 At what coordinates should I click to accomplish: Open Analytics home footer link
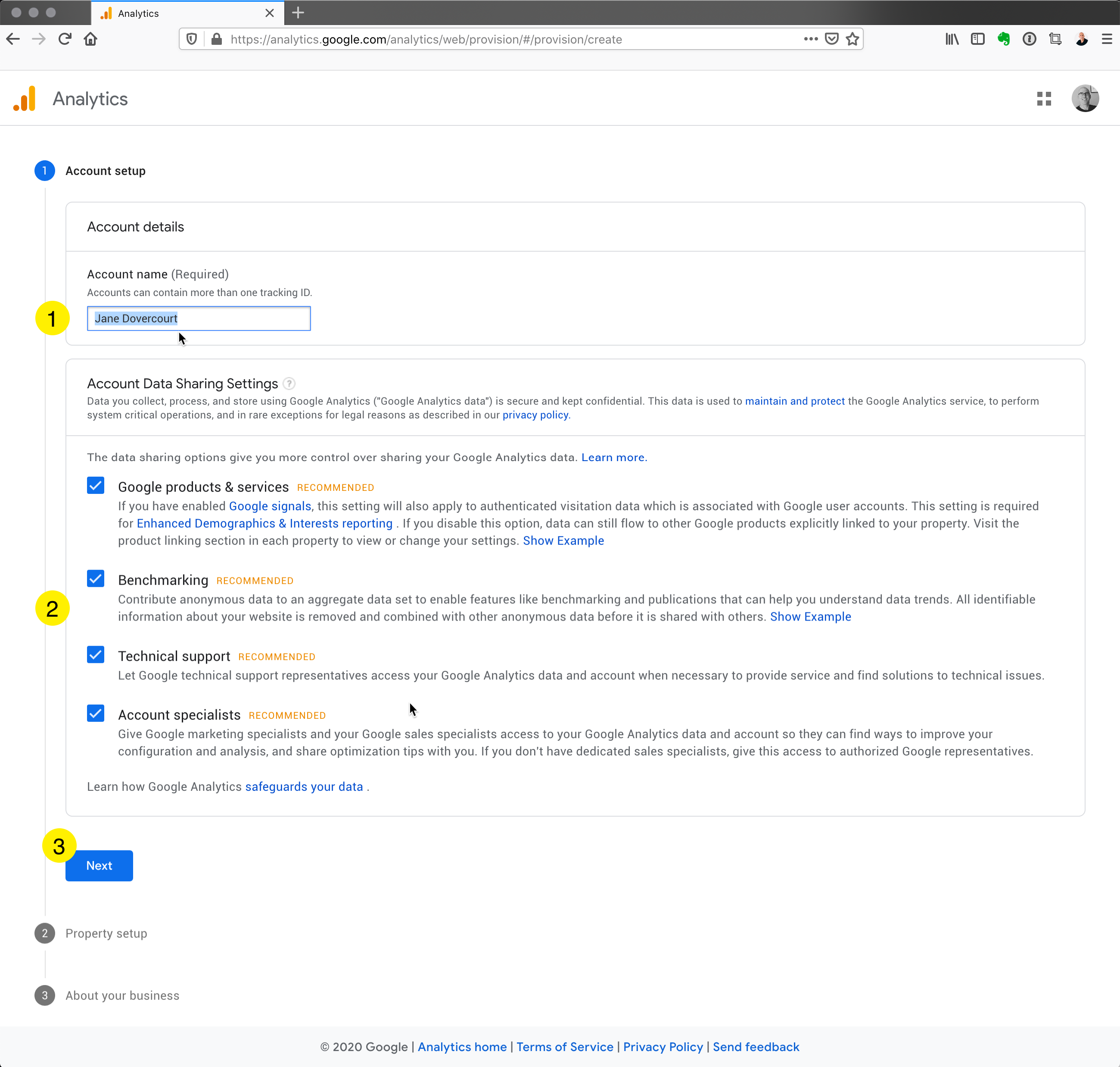(x=462, y=1047)
